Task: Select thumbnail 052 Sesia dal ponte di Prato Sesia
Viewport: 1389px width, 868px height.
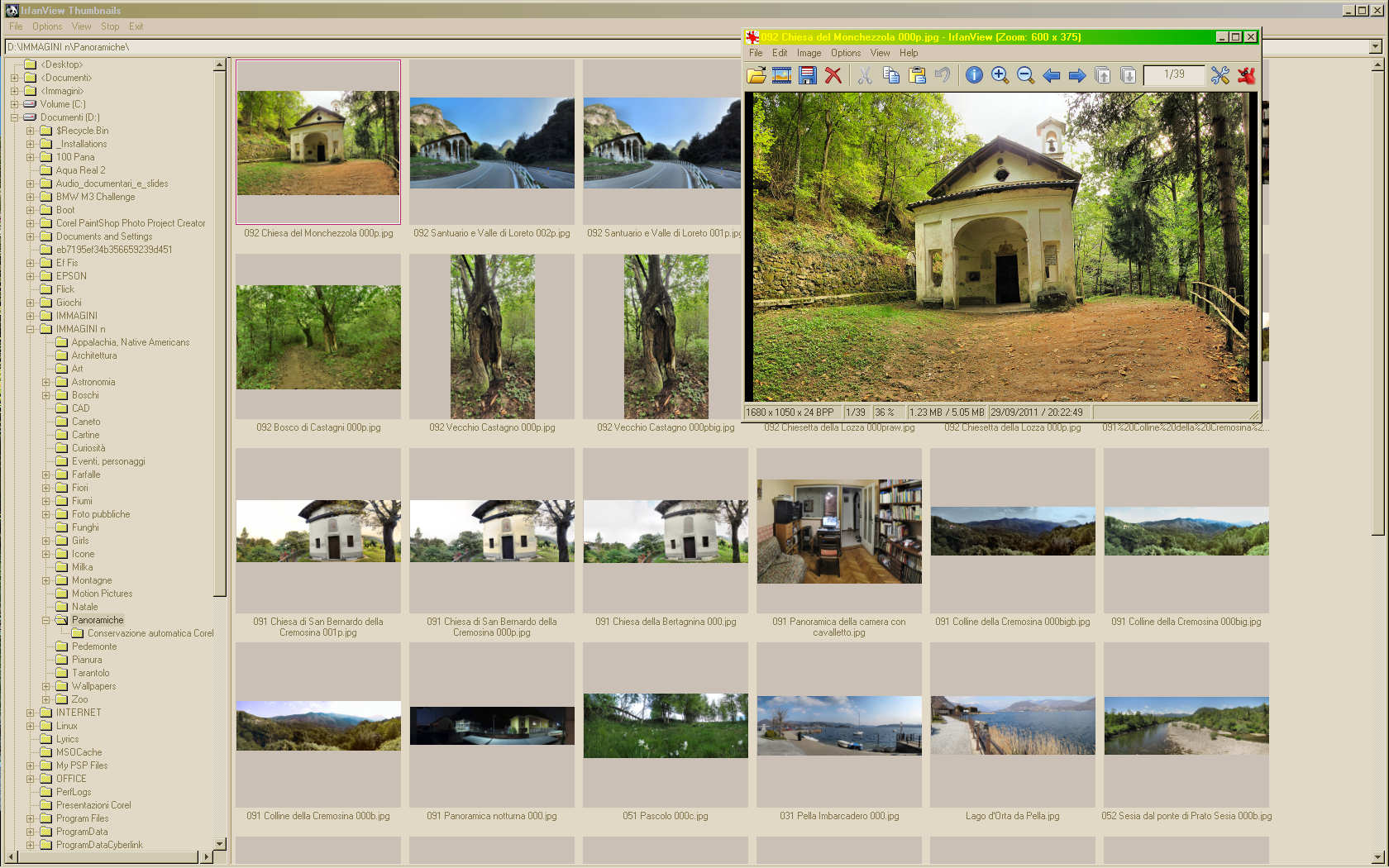Action: (x=1186, y=726)
